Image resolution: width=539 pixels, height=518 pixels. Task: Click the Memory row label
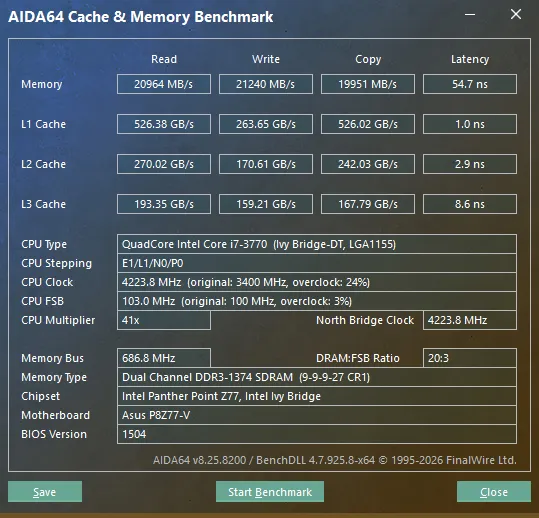[x=42, y=84]
